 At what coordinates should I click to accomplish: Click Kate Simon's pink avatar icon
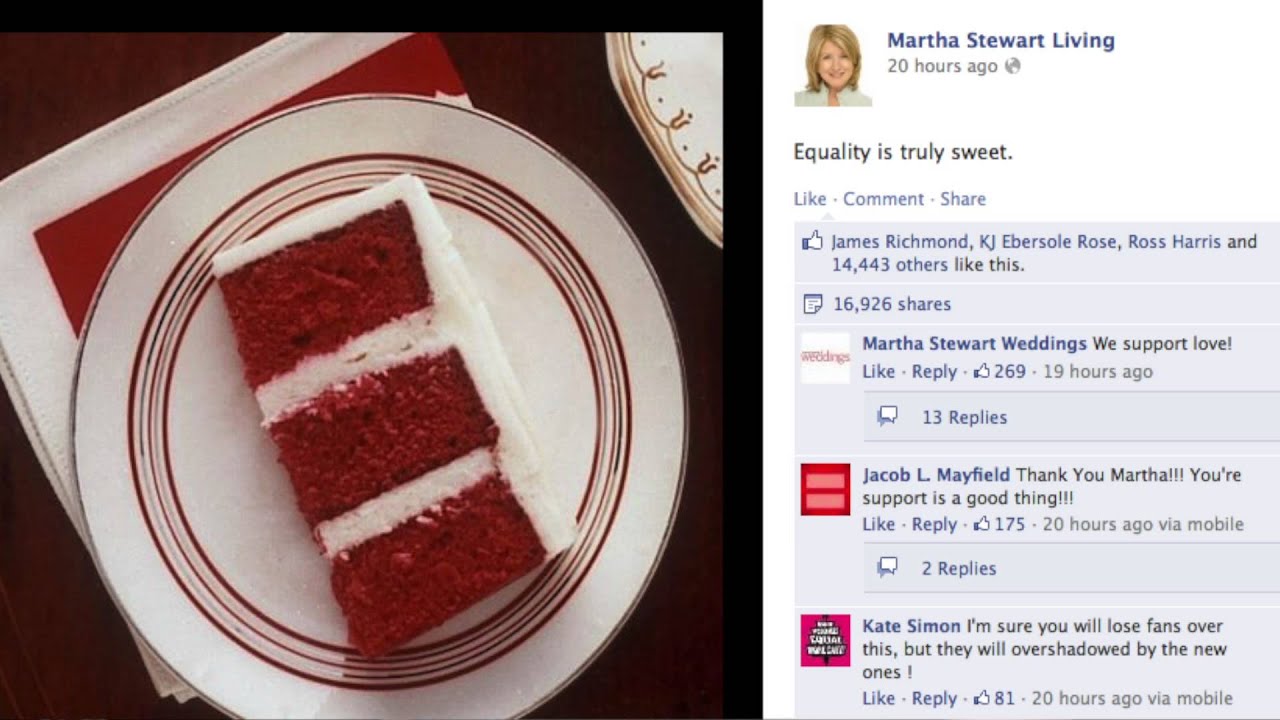pyautogui.click(x=825, y=640)
